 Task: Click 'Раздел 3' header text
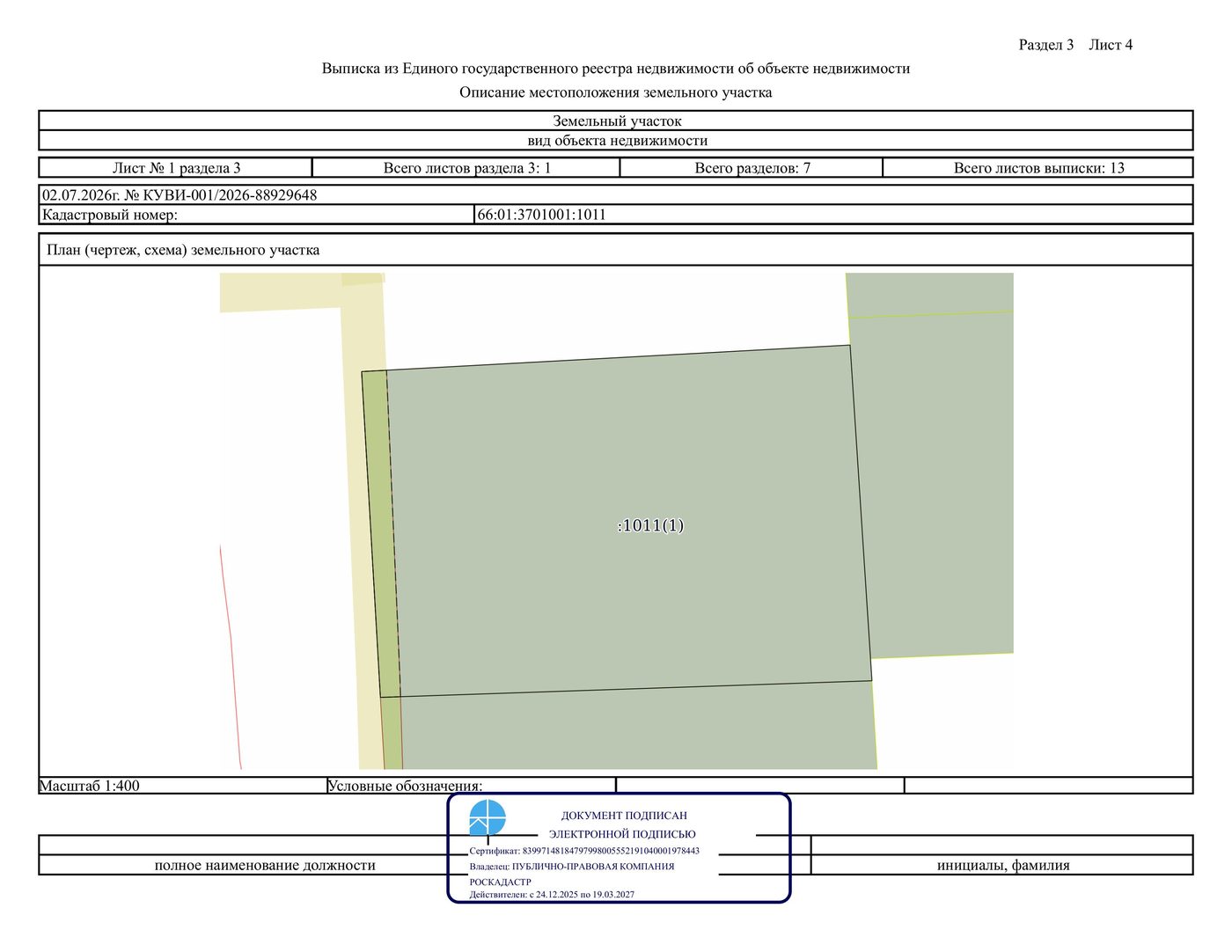pyautogui.click(x=1046, y=45)
